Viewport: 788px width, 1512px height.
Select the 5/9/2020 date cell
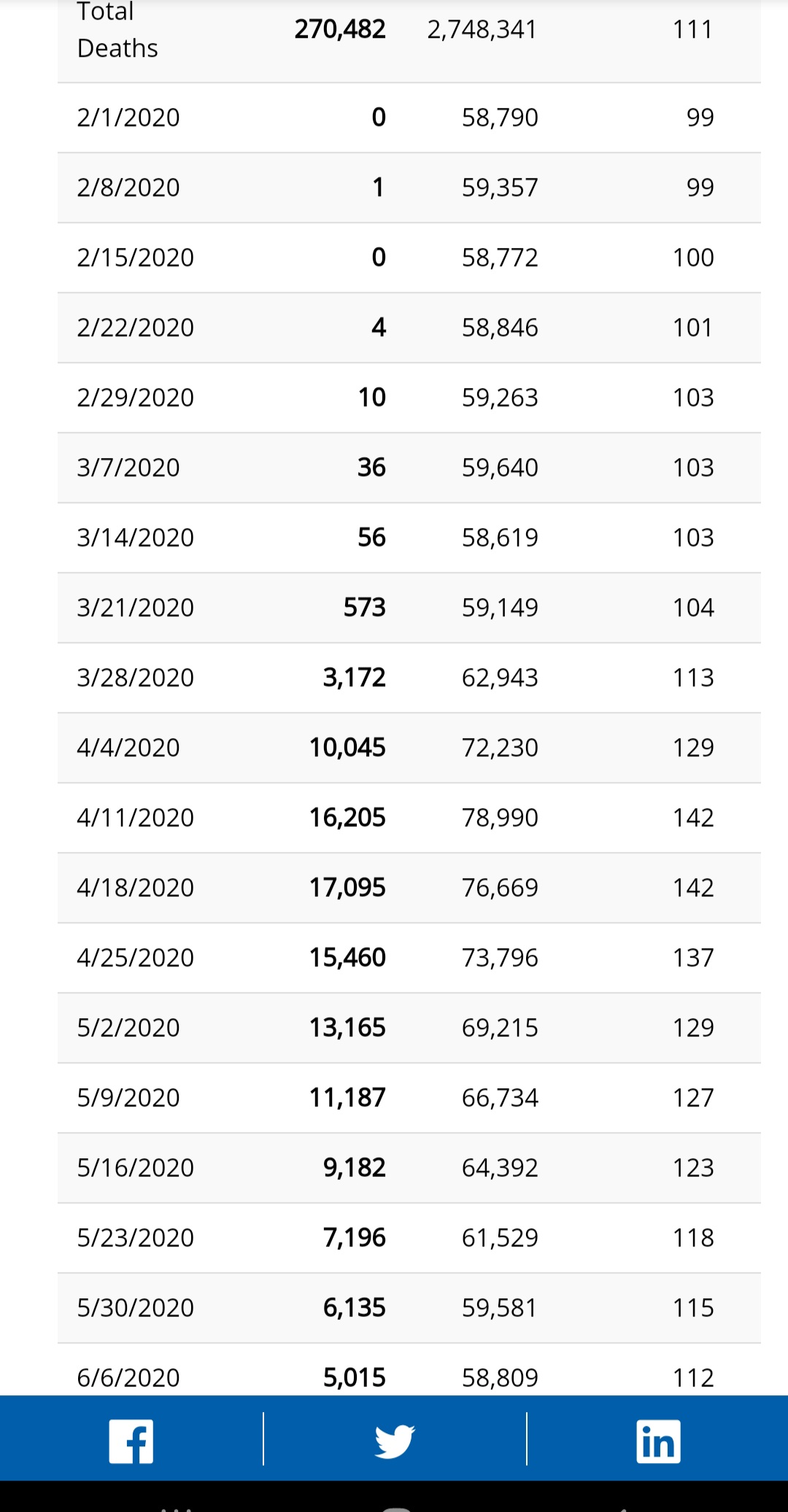[x=128, y=1098]
